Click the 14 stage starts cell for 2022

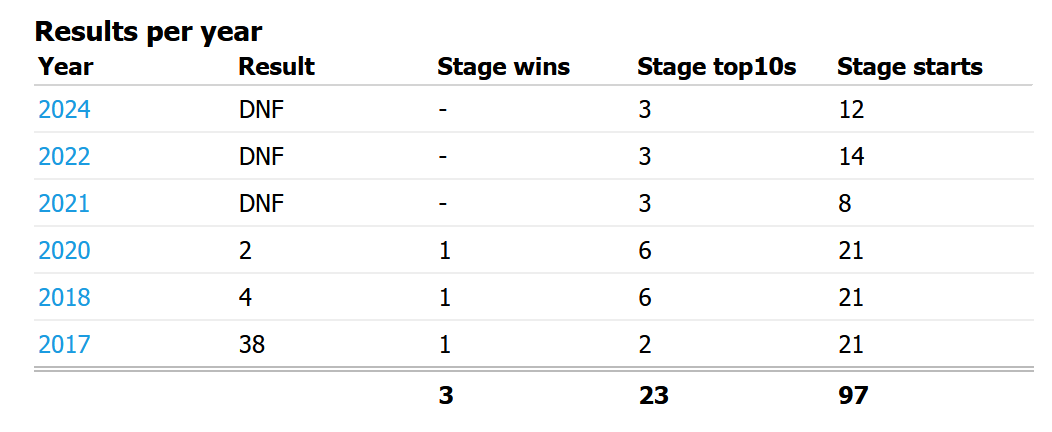coord(852,156)
